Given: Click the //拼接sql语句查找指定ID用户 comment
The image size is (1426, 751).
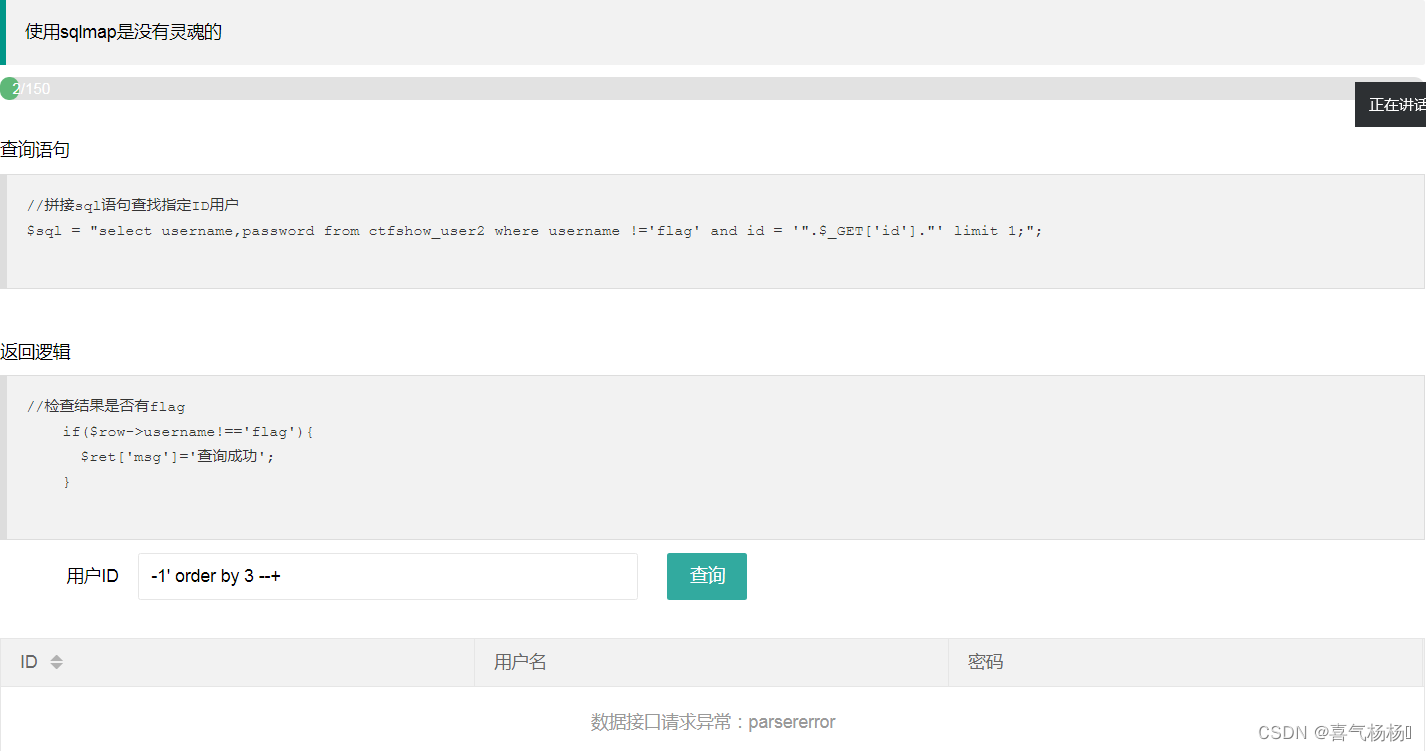Looking at the screenshot, I should click(133, 205).
